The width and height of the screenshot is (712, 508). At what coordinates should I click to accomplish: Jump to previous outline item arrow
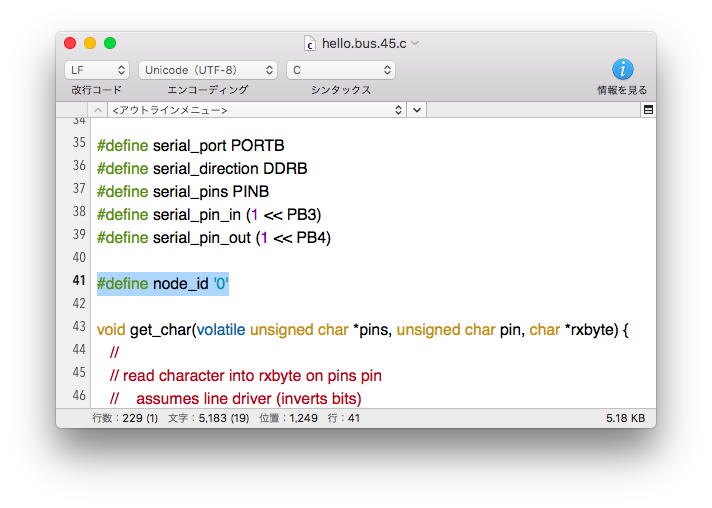coord(98,110)
